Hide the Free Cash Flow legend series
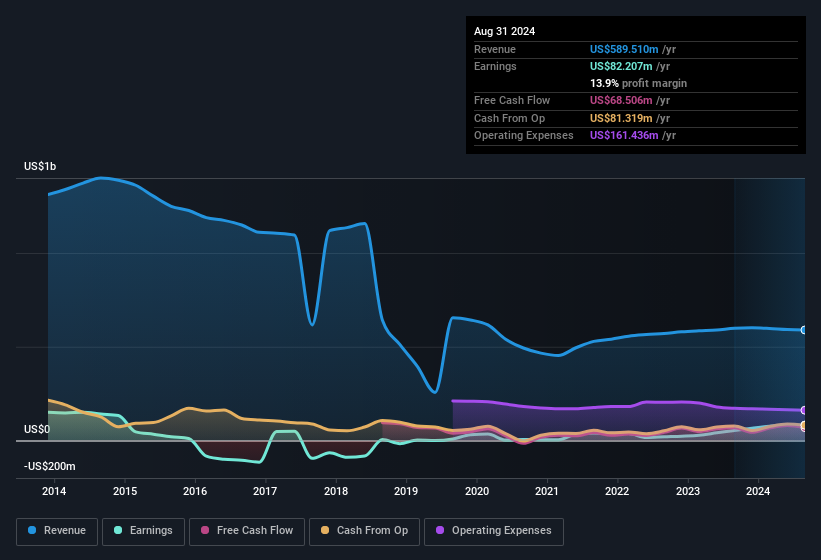821x560 pixels. pyautogui.click(x=248, y=531)
